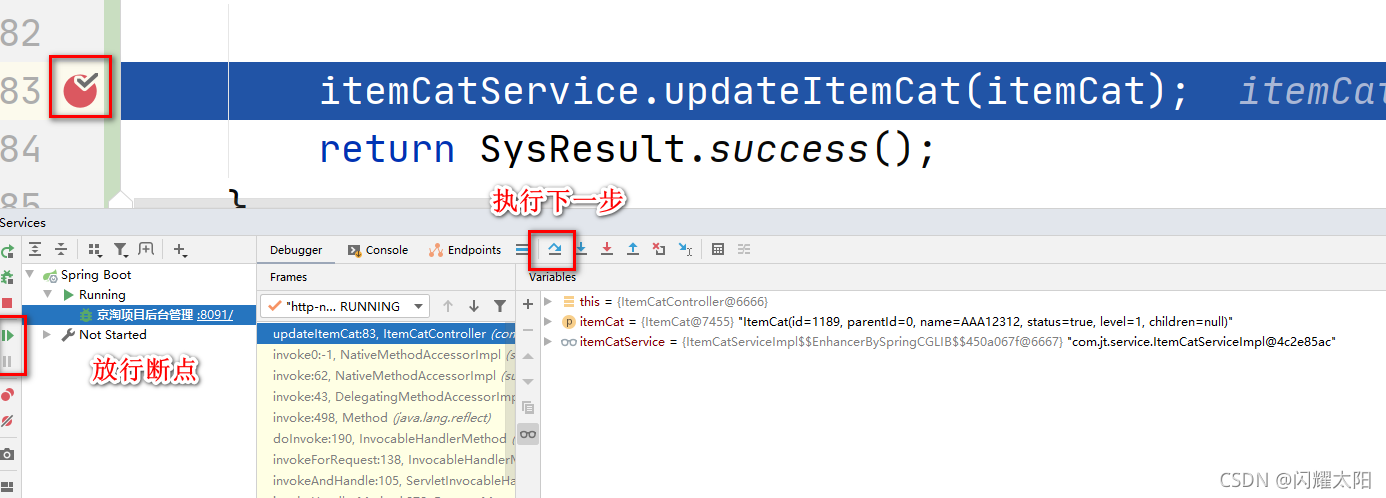Open the Group By icon in Services toolbar
The image size is (1386, 498).
(95, 249)
